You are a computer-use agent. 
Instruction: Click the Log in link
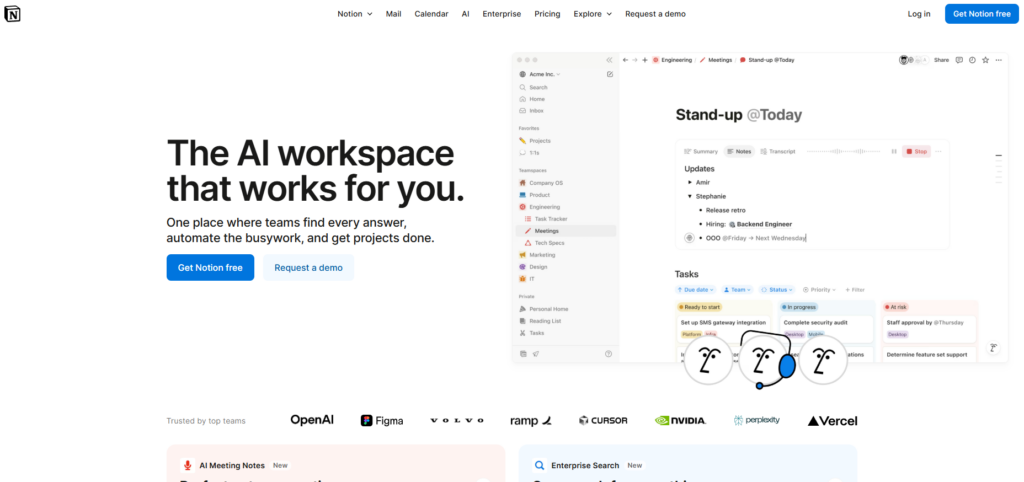click(x=919, y=14)
